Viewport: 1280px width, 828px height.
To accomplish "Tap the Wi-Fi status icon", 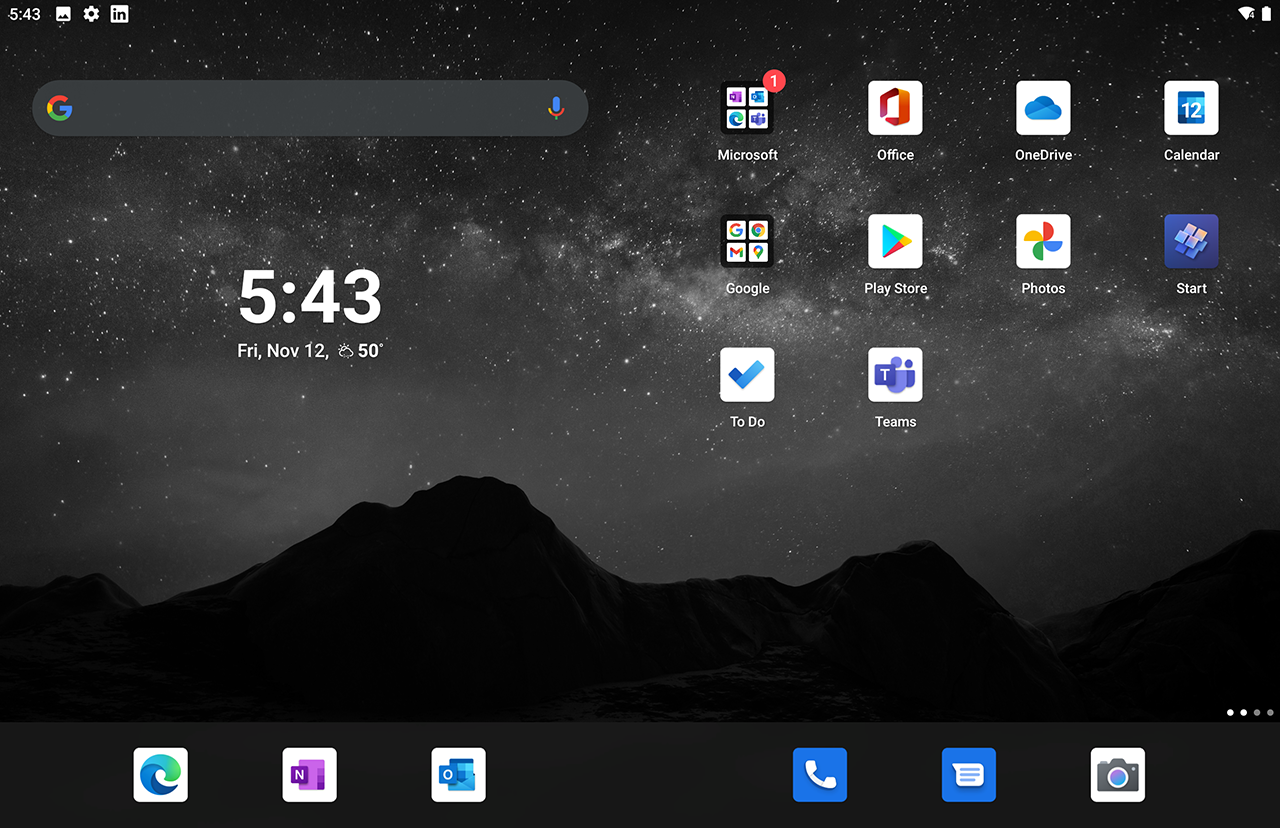I will click(x=1246, y=14).
